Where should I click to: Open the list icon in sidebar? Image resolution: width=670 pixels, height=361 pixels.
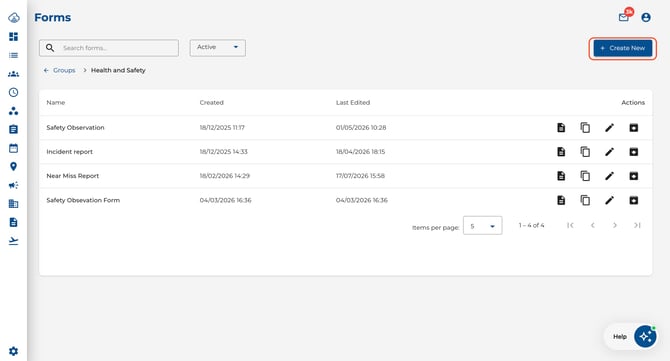pos(14,55)
